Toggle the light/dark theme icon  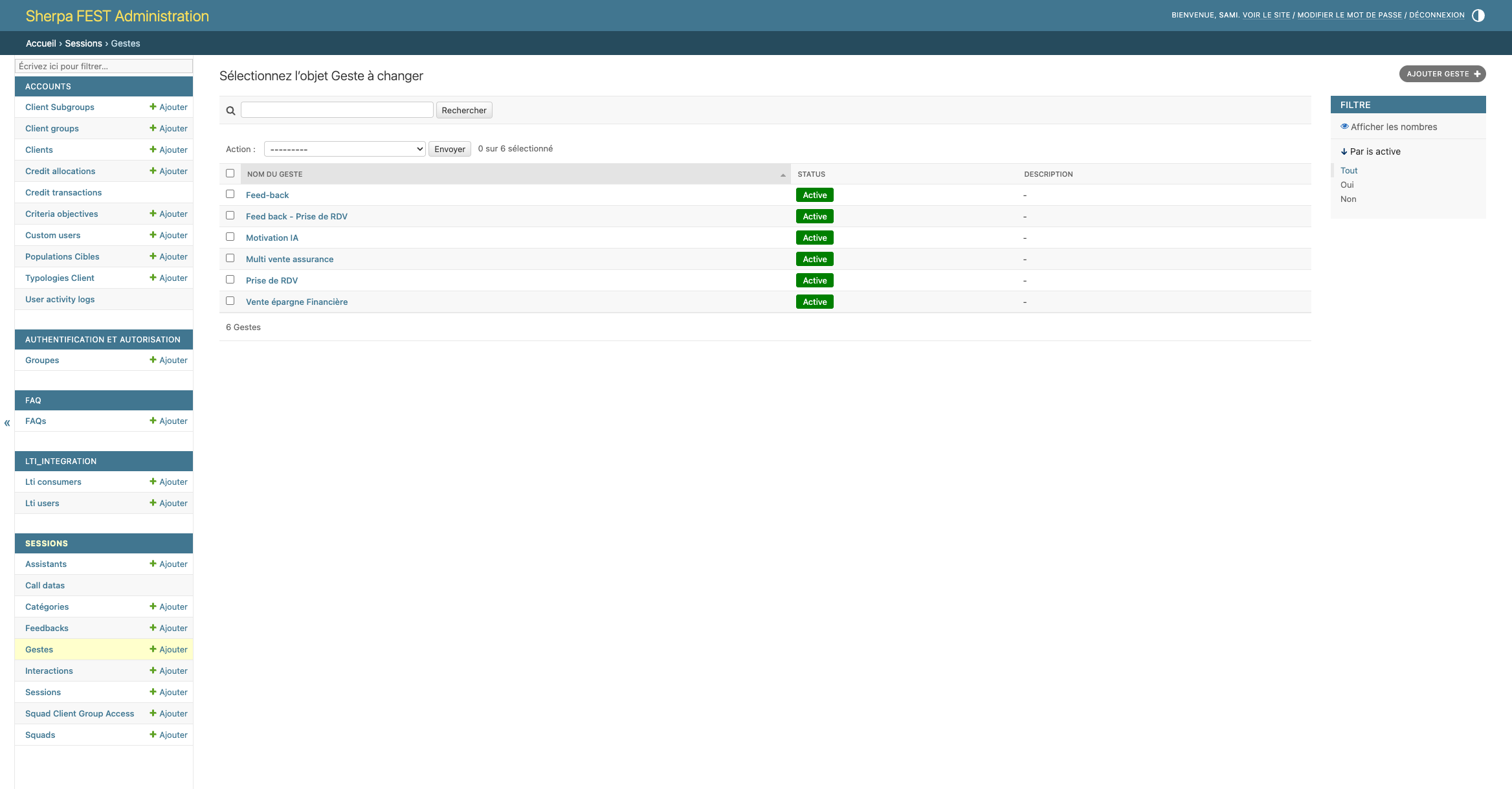coord(1478,16)
